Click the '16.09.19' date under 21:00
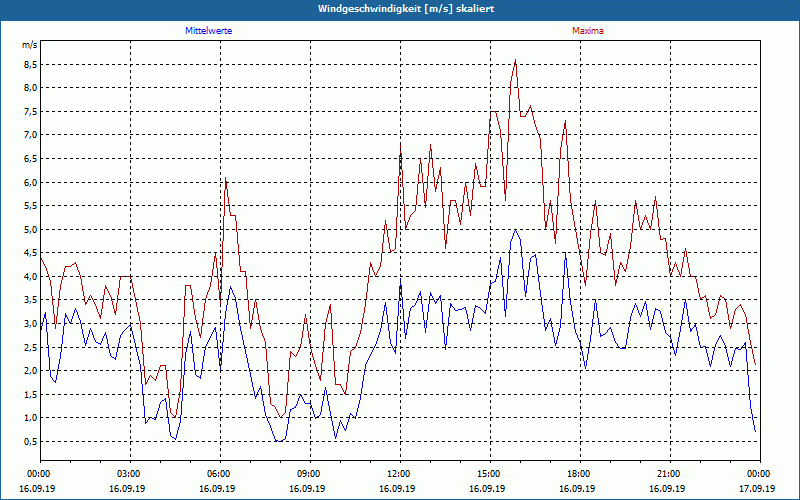This screenshot has width=800, height=500. (667, 488)
